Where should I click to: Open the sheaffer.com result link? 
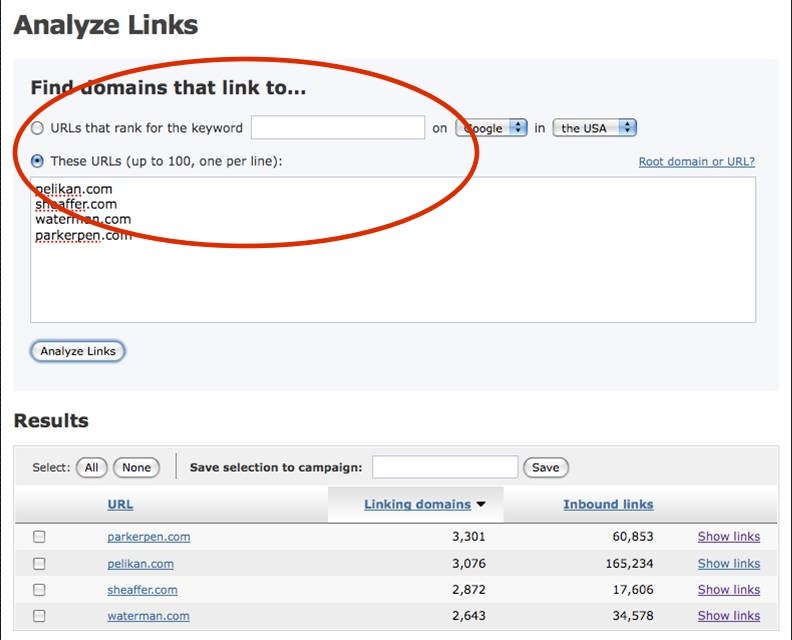point(142,590)
